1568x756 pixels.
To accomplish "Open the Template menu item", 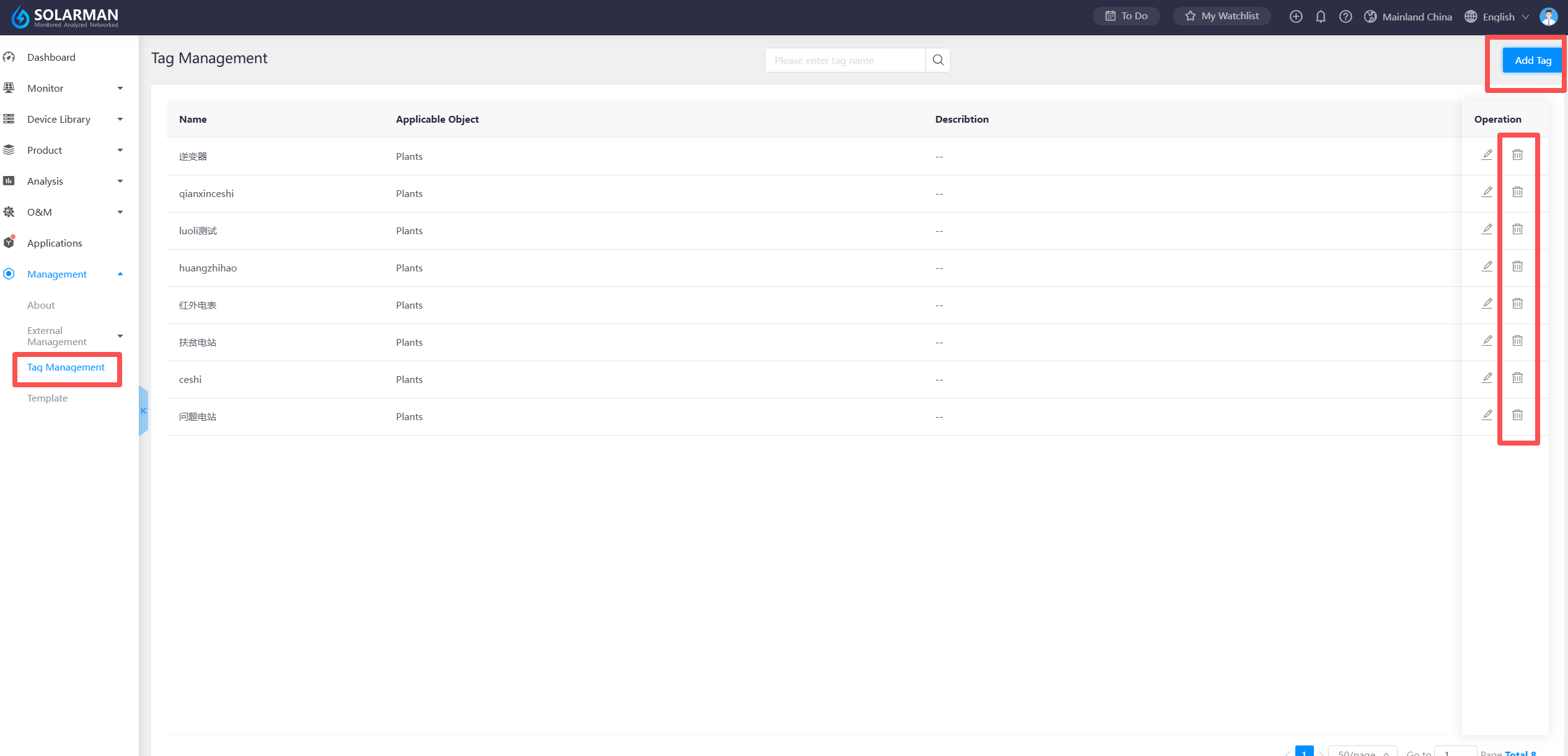I will [x=47, y=398].
